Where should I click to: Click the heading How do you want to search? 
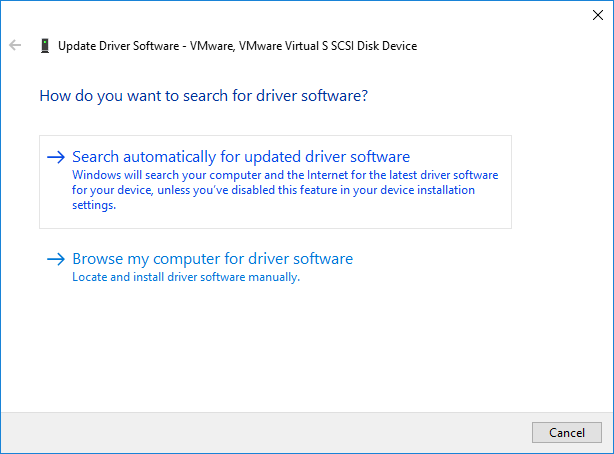[x=204, y=96]
